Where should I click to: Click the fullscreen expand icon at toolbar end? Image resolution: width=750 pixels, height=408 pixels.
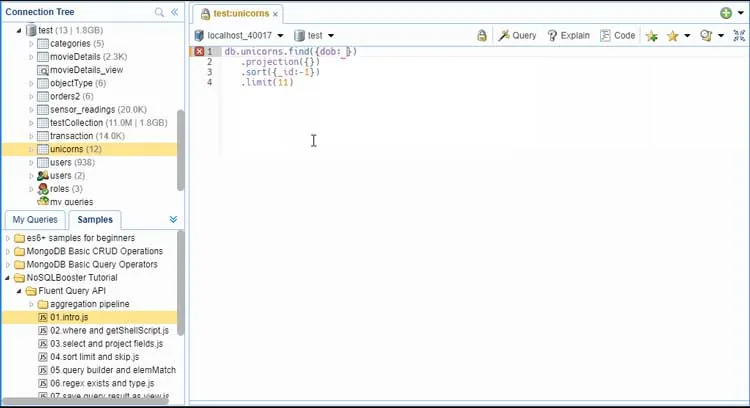(739, 35)
